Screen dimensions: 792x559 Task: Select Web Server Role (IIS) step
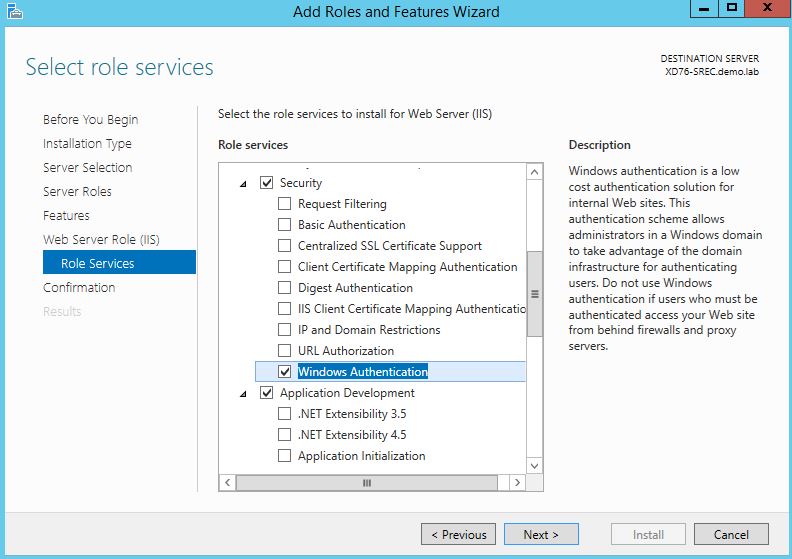[x=101, y=239]
